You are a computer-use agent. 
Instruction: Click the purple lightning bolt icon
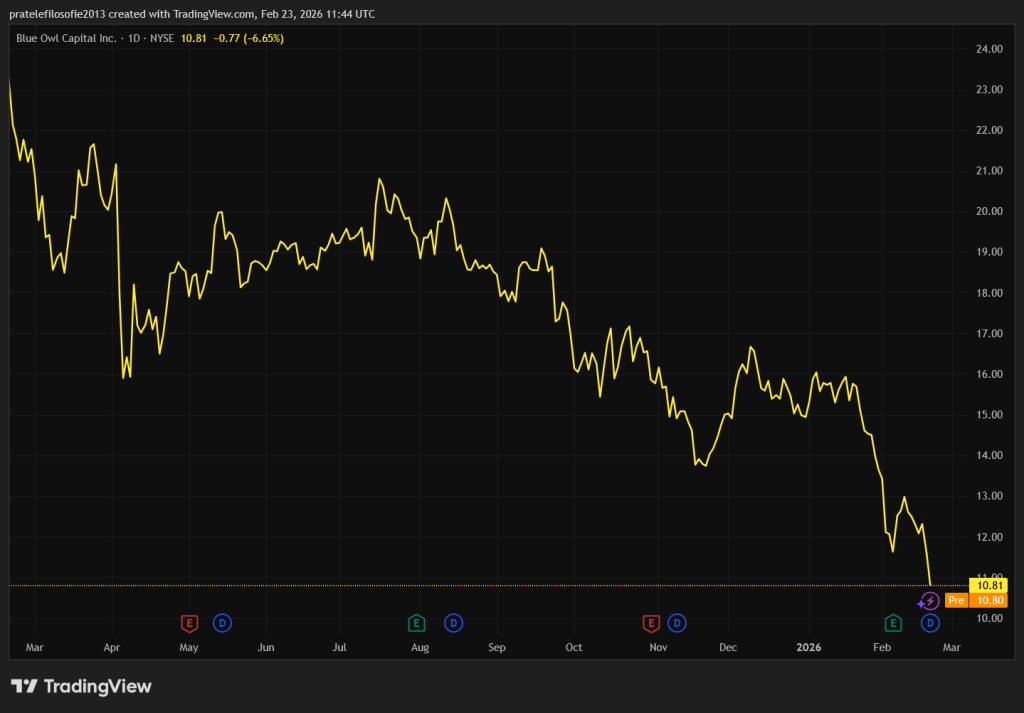click(929, 601)
